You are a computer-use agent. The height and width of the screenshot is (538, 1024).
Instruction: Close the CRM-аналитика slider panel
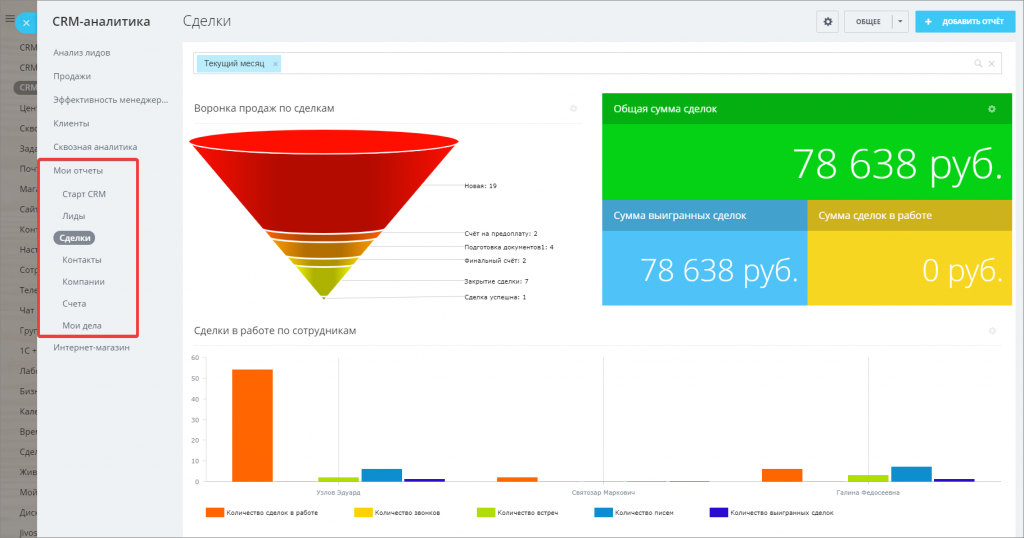tap(26, 21)
